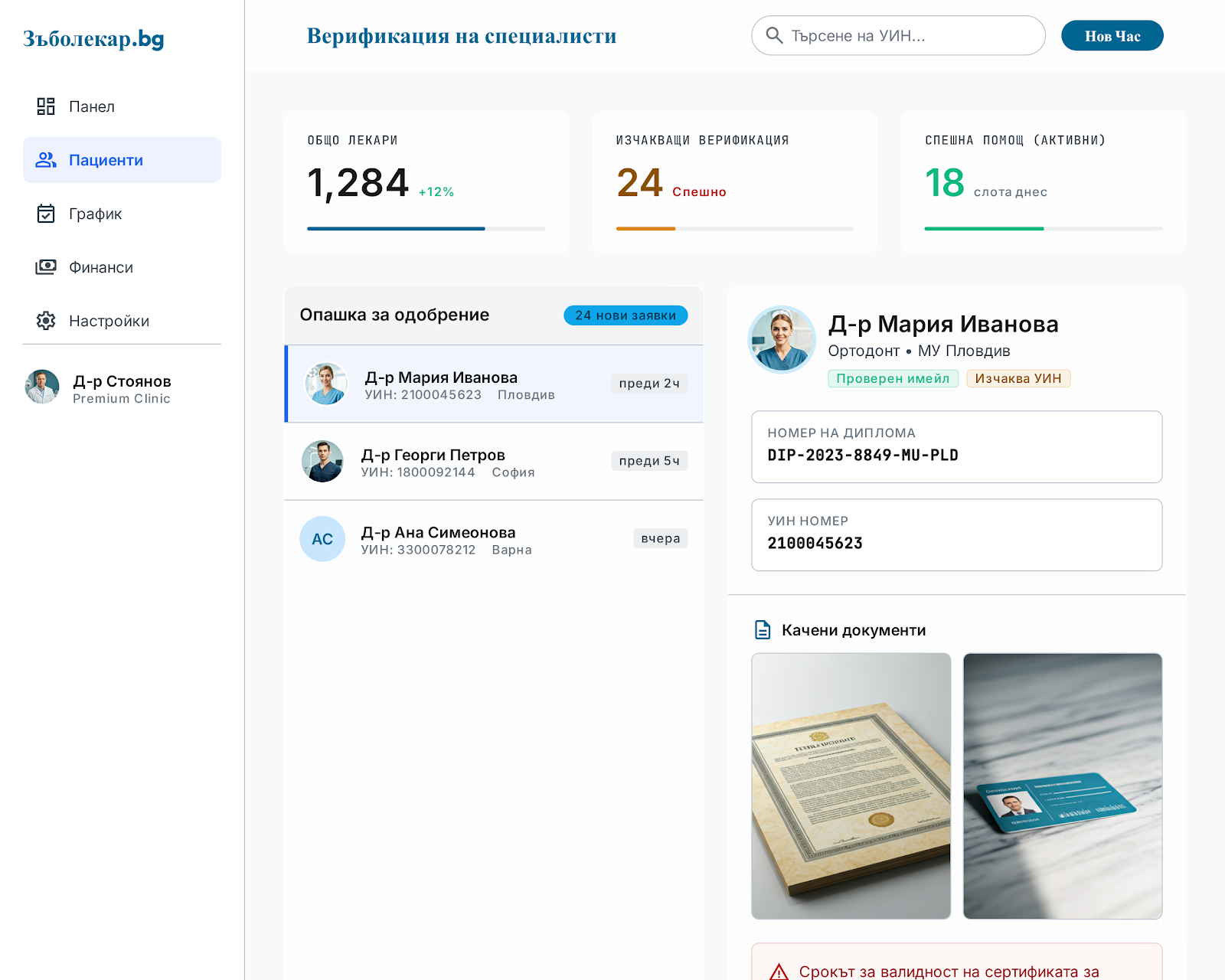Open the Пациенти menu item
This screenshot has height=980, width=1225.
[x=122, y=160]
